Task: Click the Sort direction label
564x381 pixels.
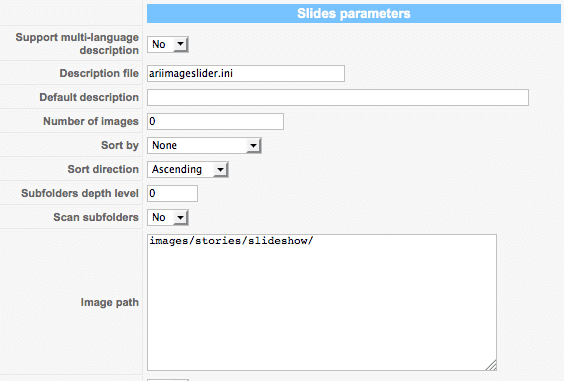Action: 103,169
